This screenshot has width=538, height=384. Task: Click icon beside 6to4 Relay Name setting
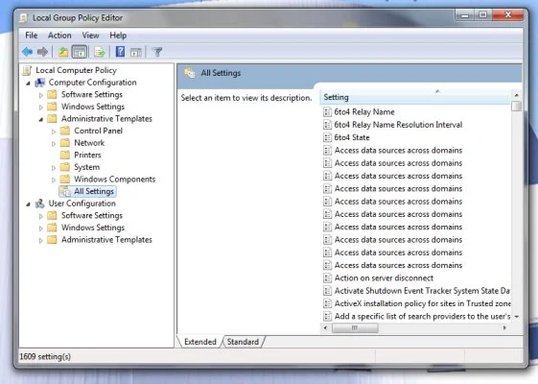coord(327,112)
